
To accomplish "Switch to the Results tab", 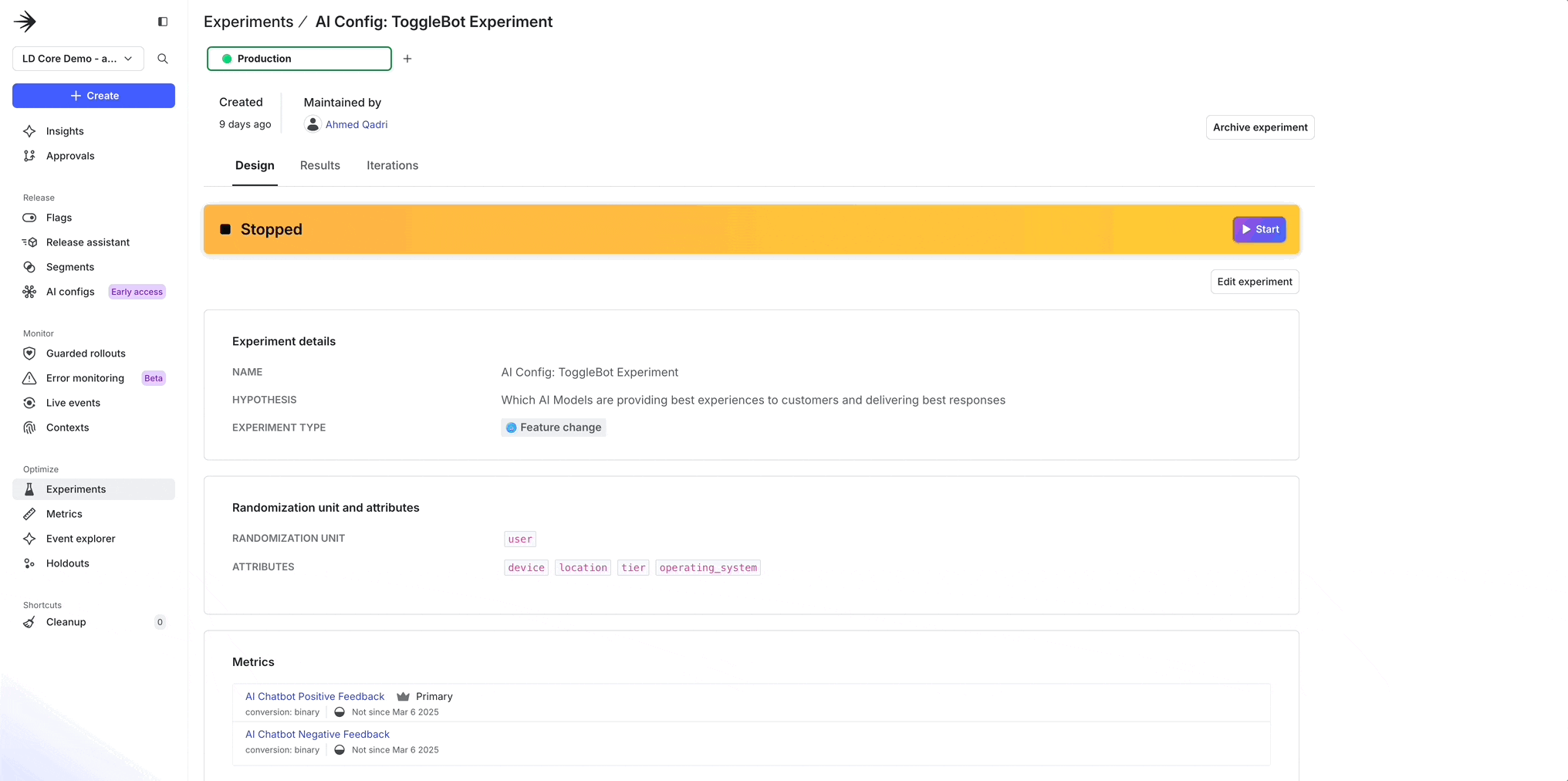I will pyautogui.click(x=319, y=165).
